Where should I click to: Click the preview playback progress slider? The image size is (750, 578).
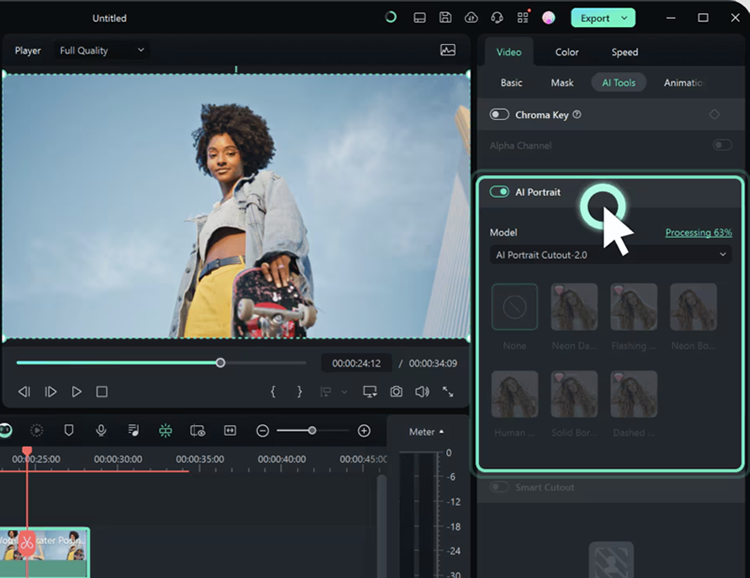(x=161, y=363)
